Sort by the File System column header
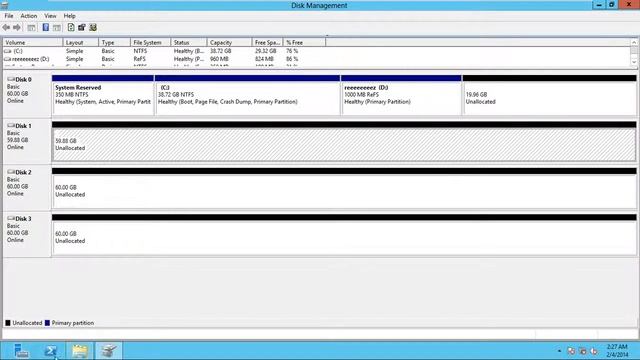Screen dimensions: 640x360 (151, 42)
